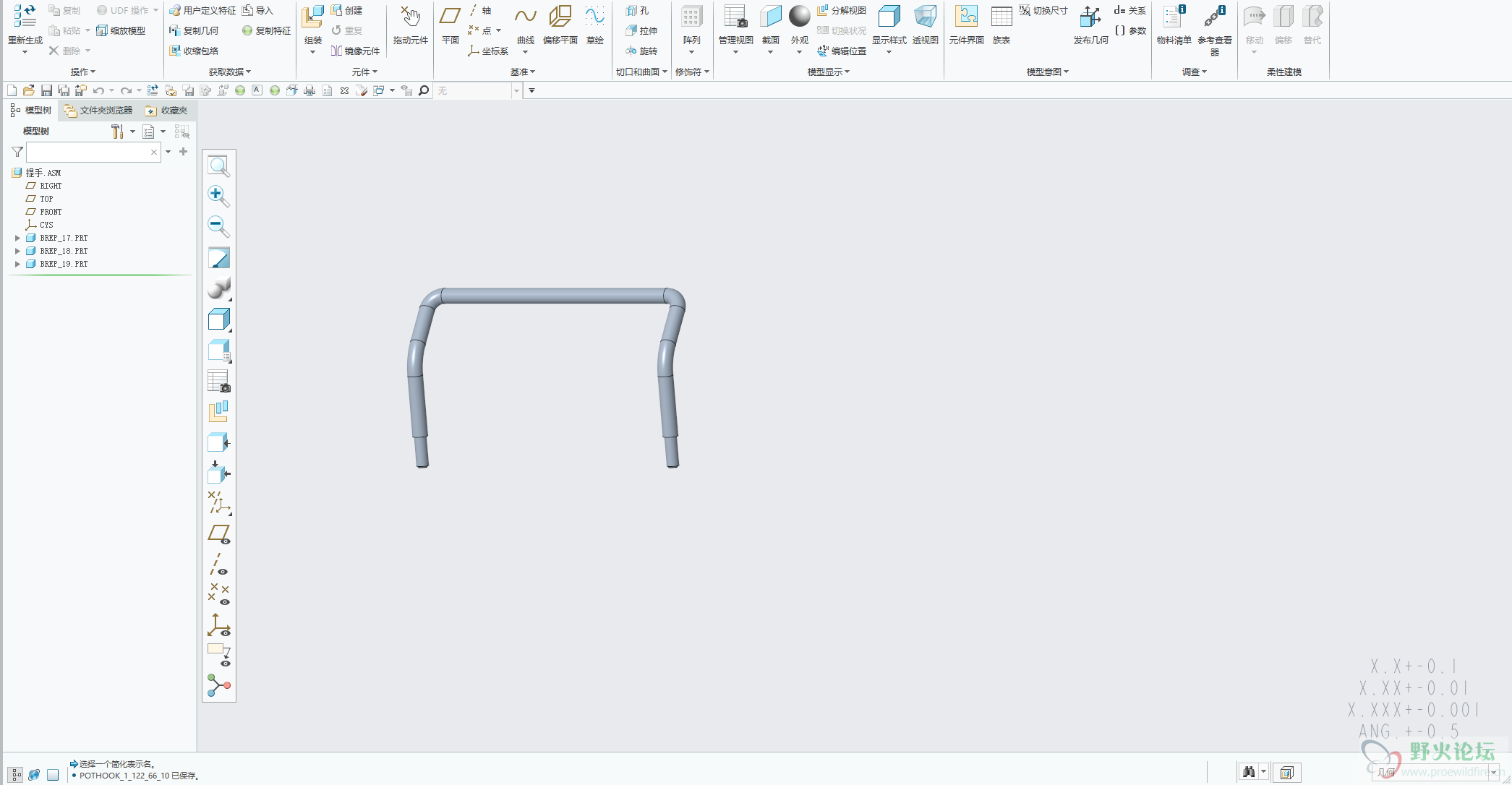Click the Zoom In magnifier icon

218,197
